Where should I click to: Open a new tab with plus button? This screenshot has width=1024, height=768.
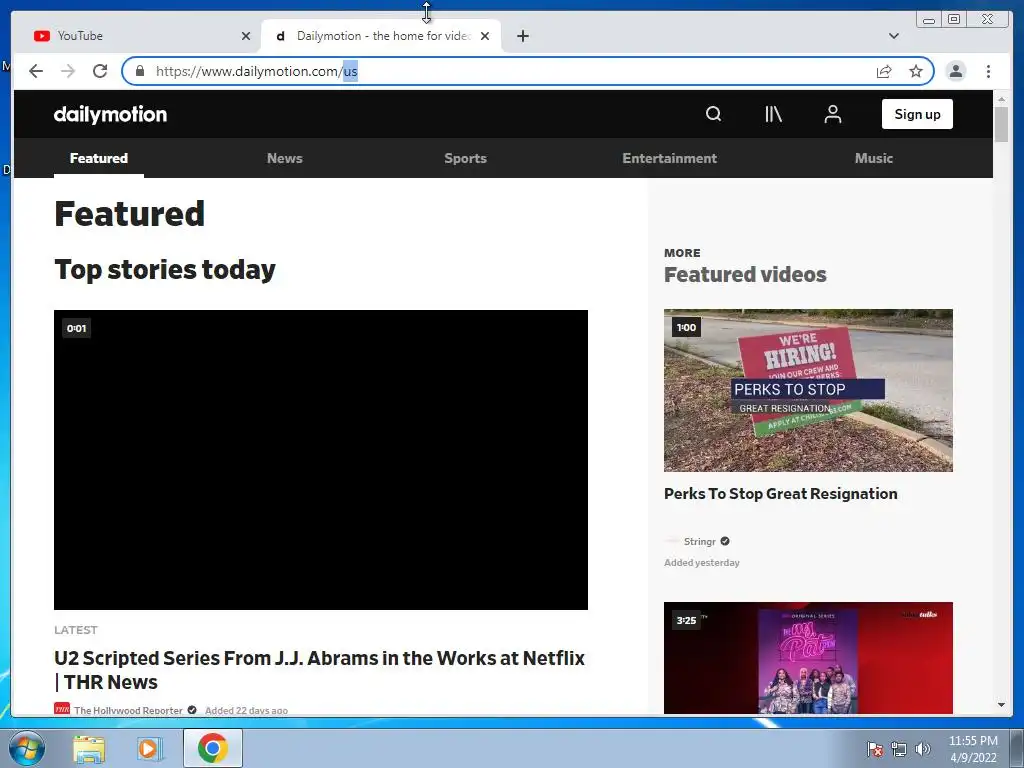tap(522, 36)
